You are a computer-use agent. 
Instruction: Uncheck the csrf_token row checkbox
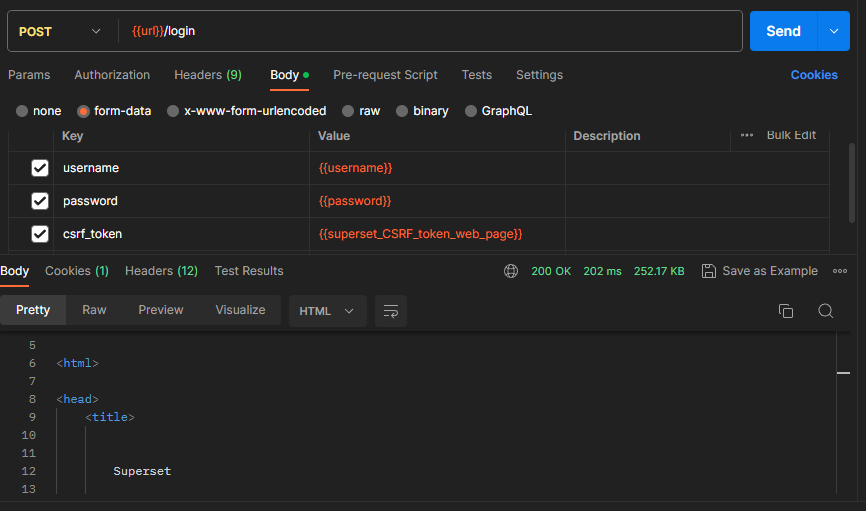click(x=40, y=234)
